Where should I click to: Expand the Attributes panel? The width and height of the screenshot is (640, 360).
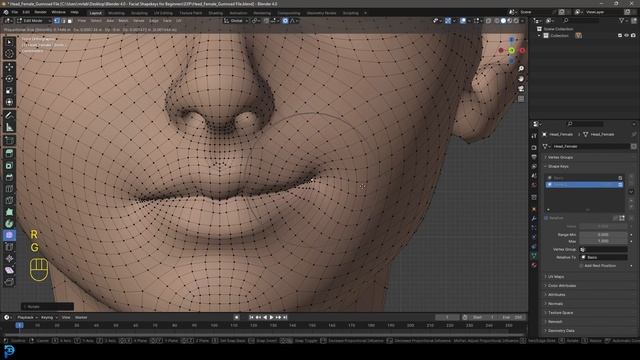pos(557,295)
